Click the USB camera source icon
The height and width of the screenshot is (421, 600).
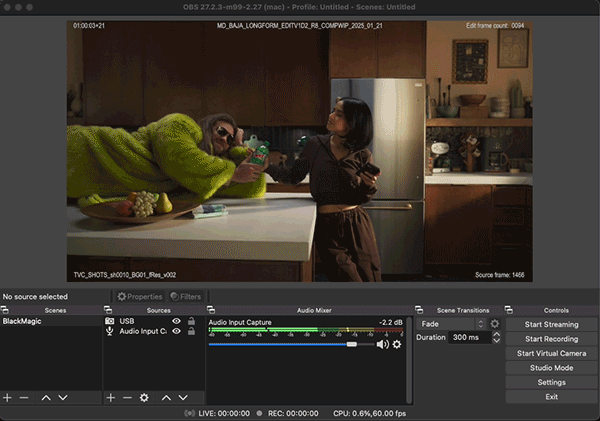tap(109, 321)
